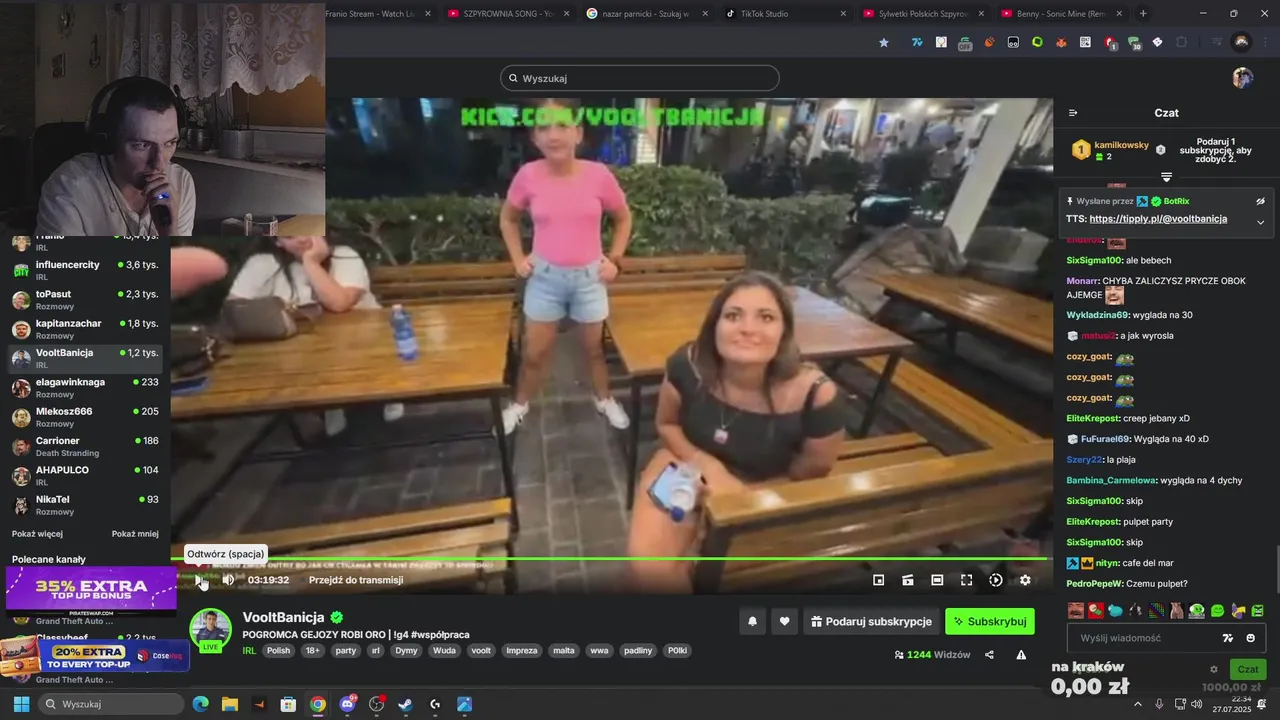Bookmark this page with the star icon
1280x720 pixels.
(884, 43)
